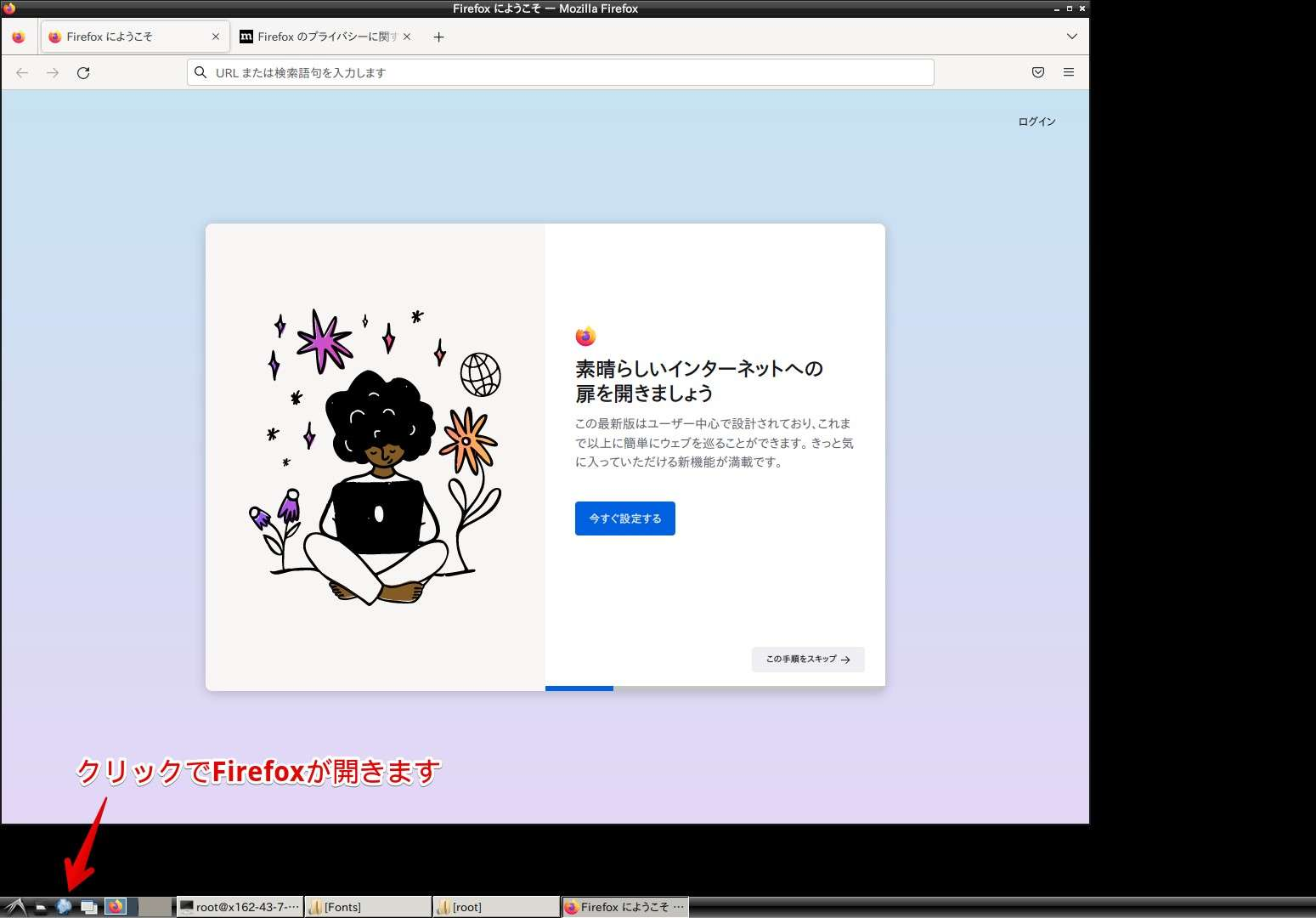This screenshot has width=1316, height=918.
Task: Select the Firefox へようこそ taskbar entry
Action: (624, 907)
